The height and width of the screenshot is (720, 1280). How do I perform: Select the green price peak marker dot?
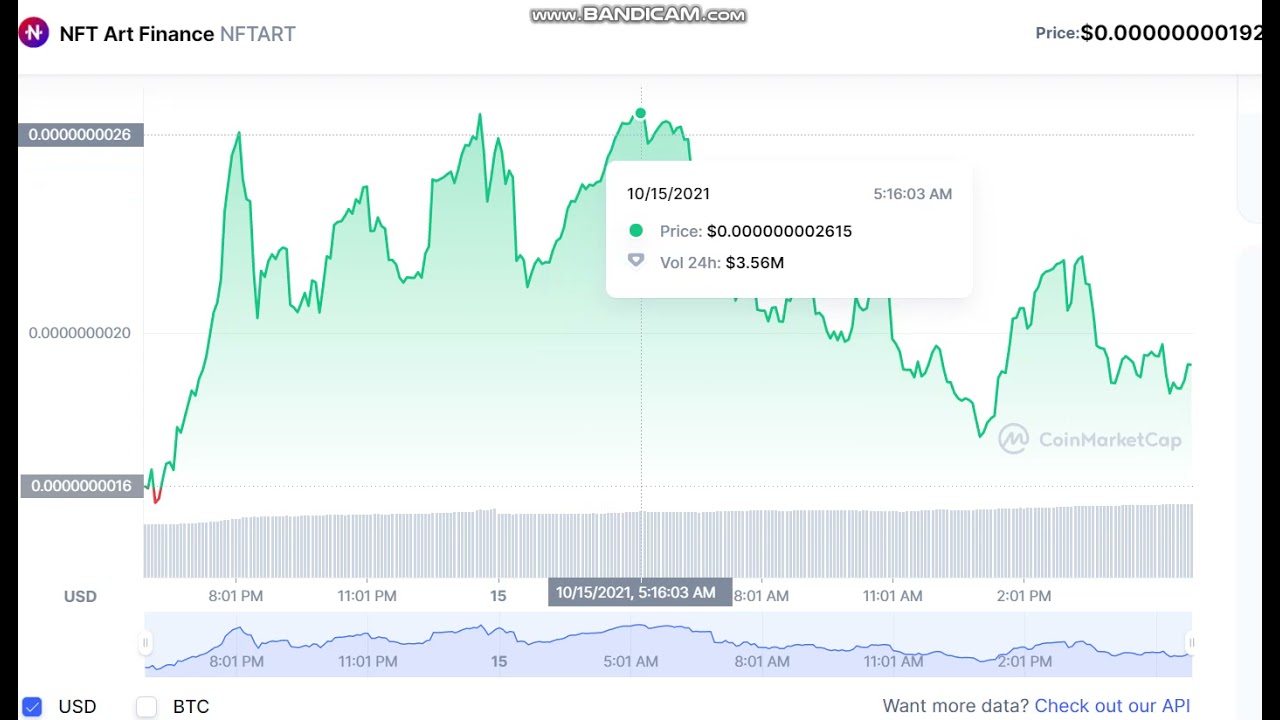(640, 113)
